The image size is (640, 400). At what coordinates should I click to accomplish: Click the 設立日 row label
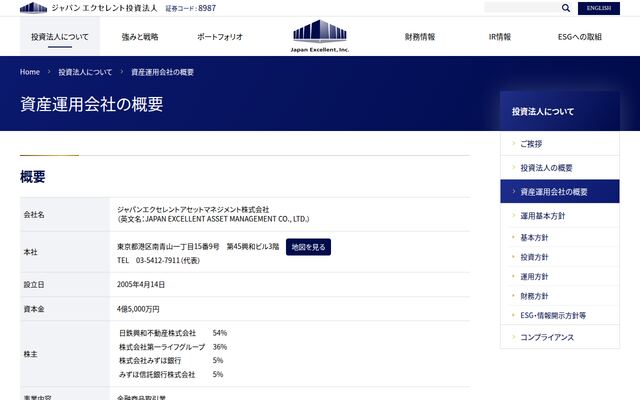[34, 284]
